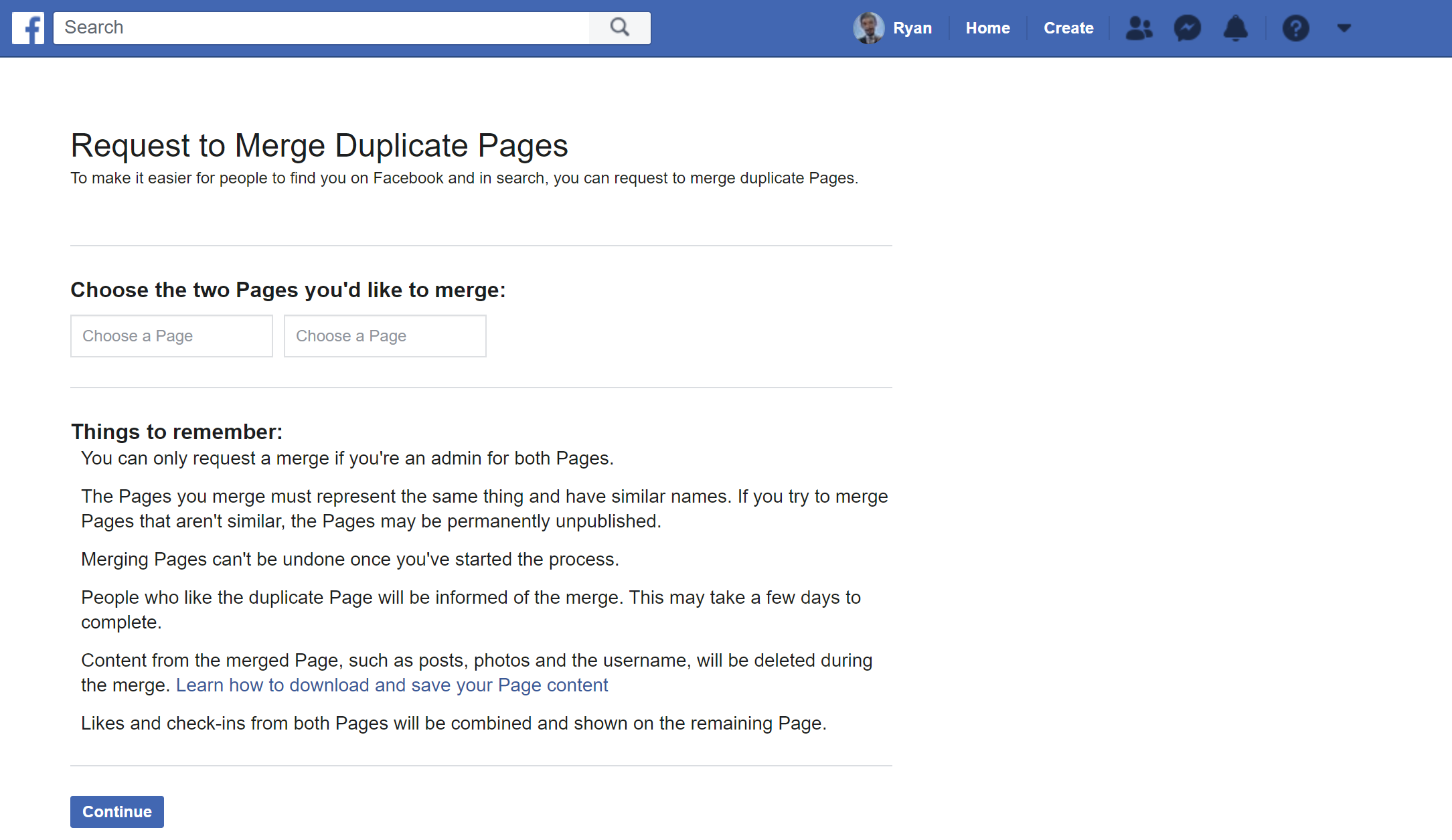Open the Messenger icon
Screen dimensions: 1452x840
pyautogui.click(x=1188, y=28)
